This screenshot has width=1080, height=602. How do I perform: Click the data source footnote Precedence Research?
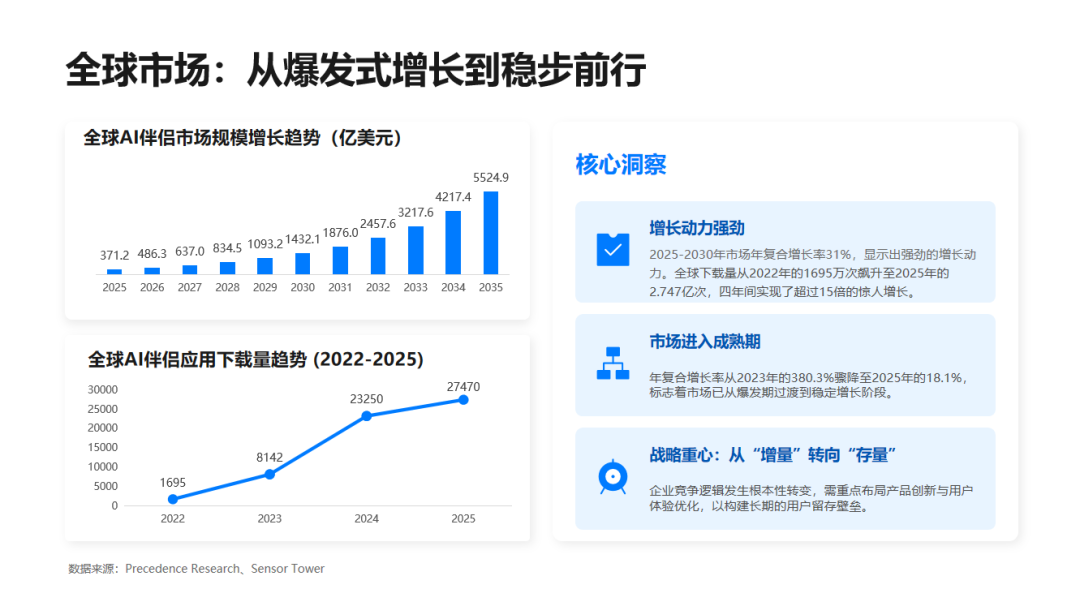click(x=182, y=568)
